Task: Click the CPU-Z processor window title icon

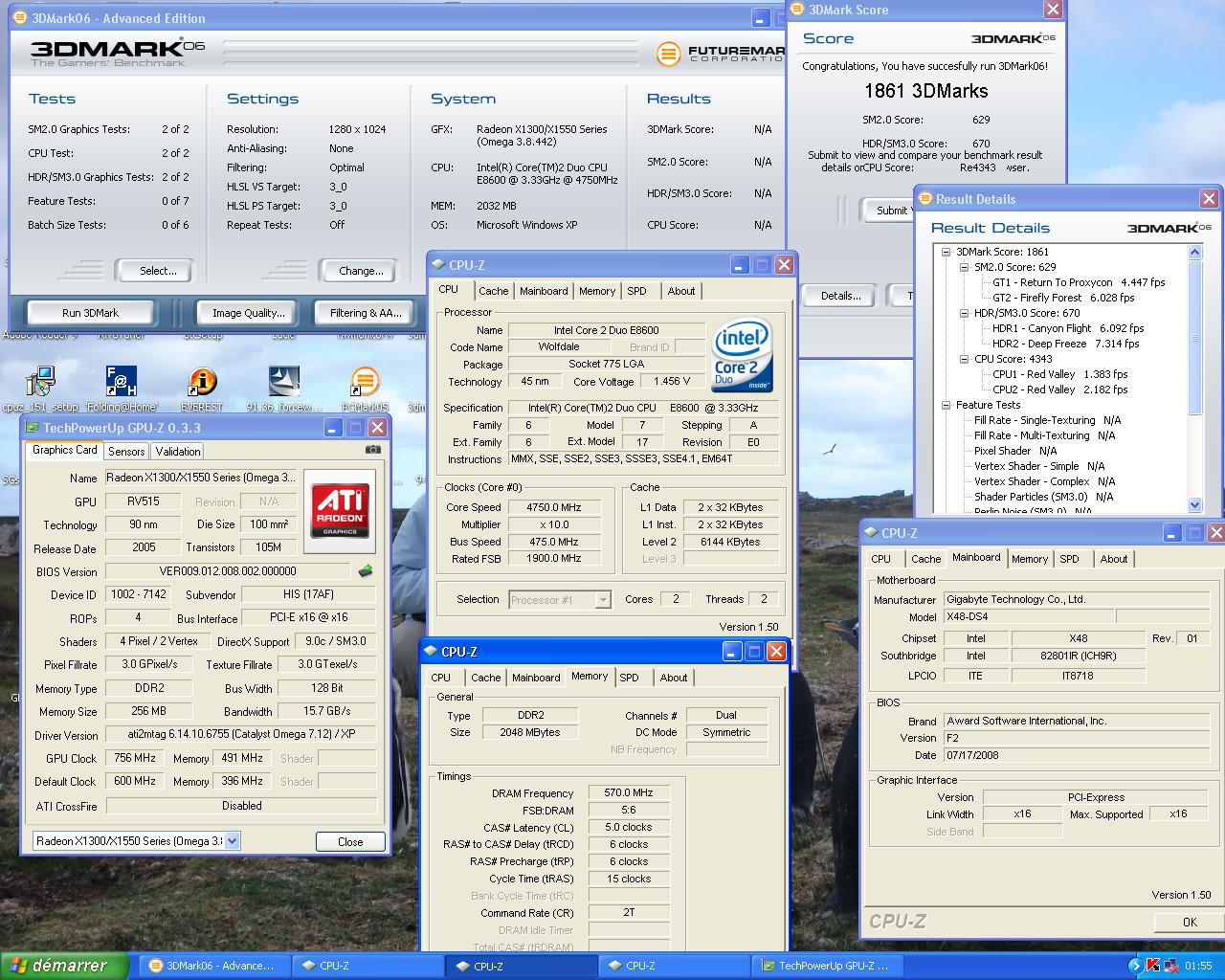Action: 438,265
